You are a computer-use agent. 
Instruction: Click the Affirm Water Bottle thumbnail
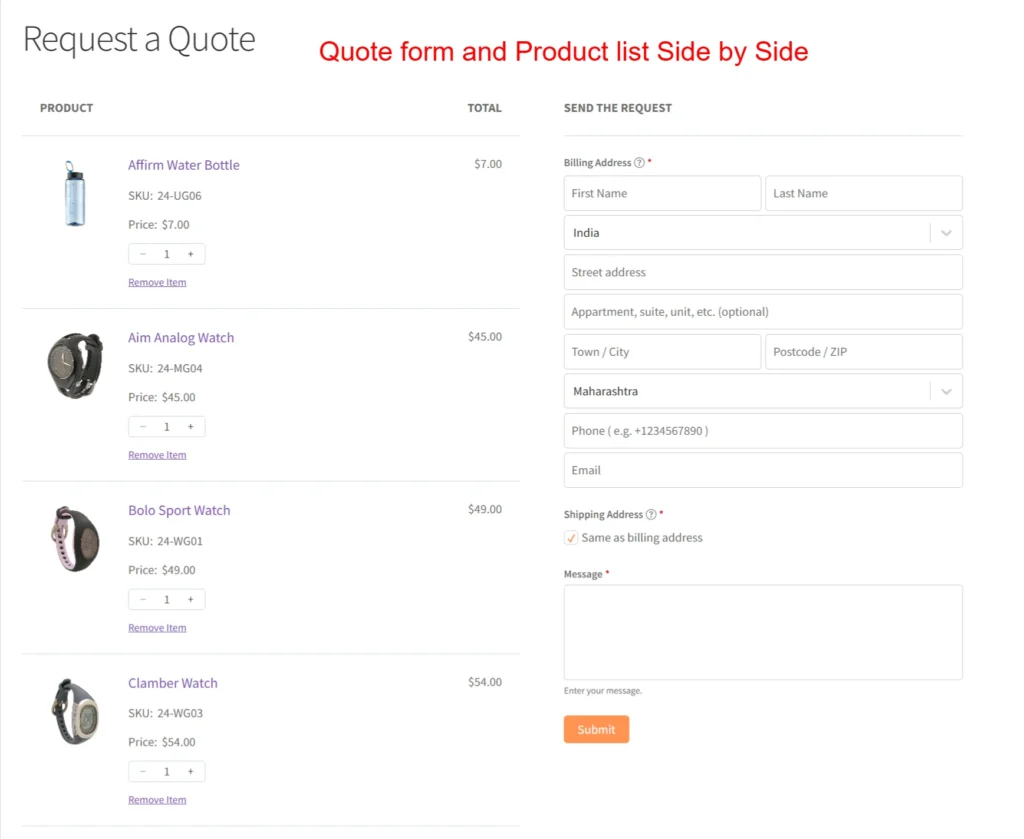tap(75, 193)
